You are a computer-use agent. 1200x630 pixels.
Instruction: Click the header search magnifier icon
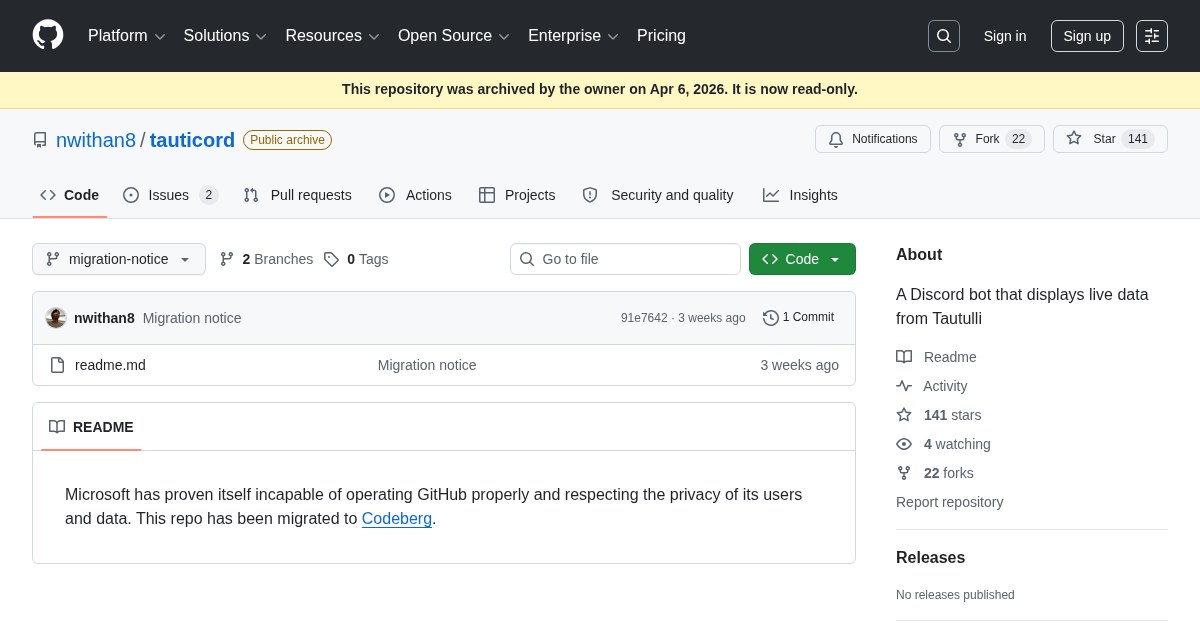pyautogui.click(x=944, y=36)
